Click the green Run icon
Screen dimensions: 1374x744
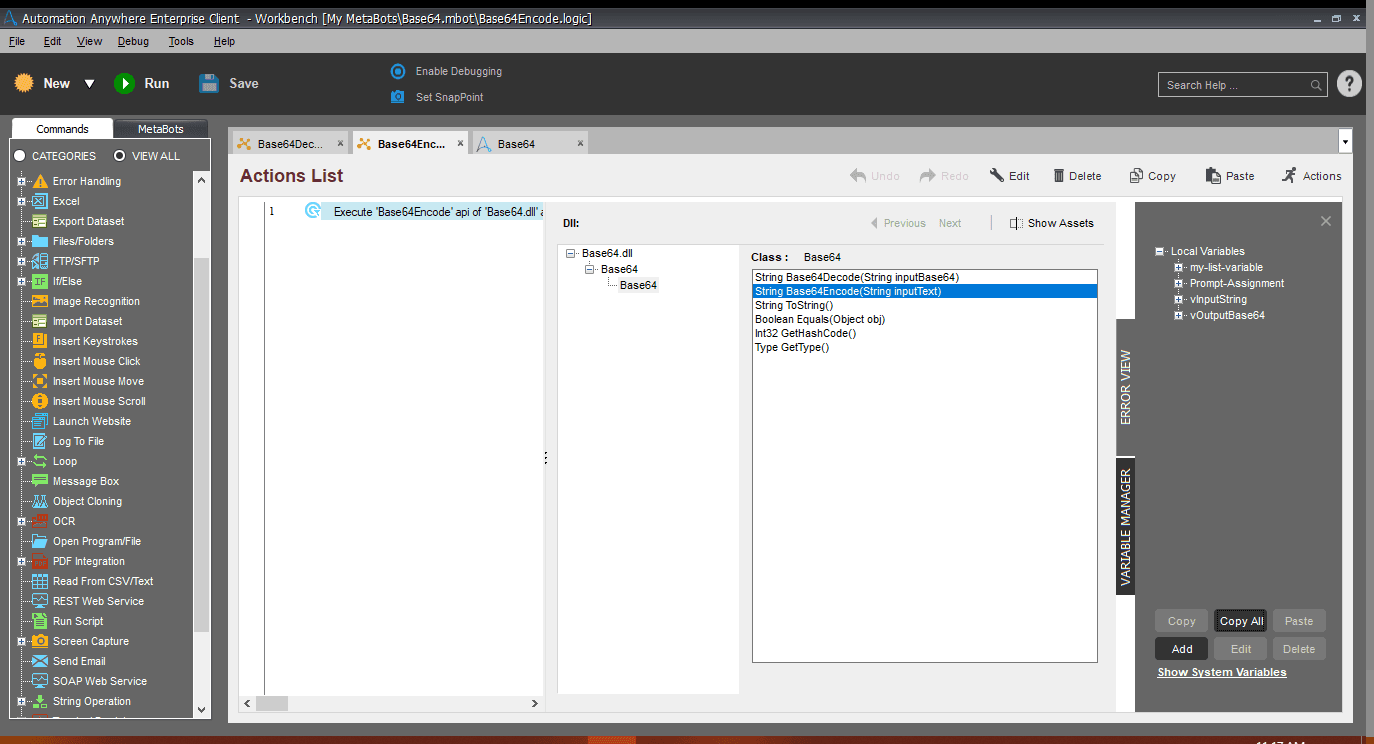coord(124,84)
